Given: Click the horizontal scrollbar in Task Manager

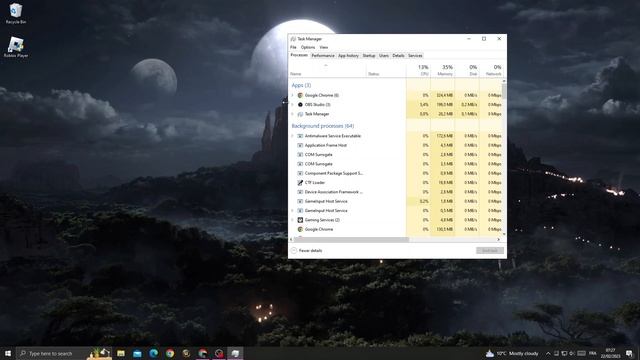Looking at the screenshot, I should point(351,240).
